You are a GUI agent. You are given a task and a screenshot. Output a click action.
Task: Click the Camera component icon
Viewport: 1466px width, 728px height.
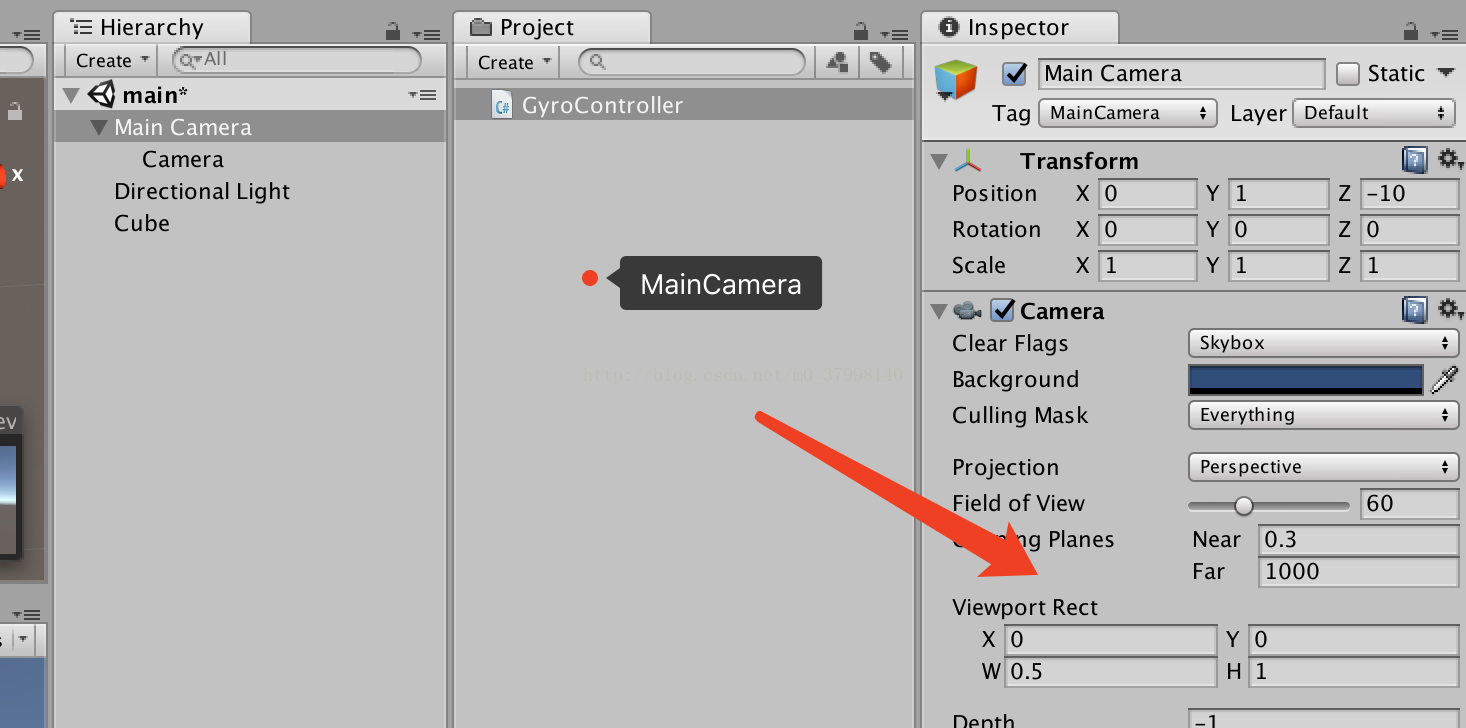click(967, 311)
